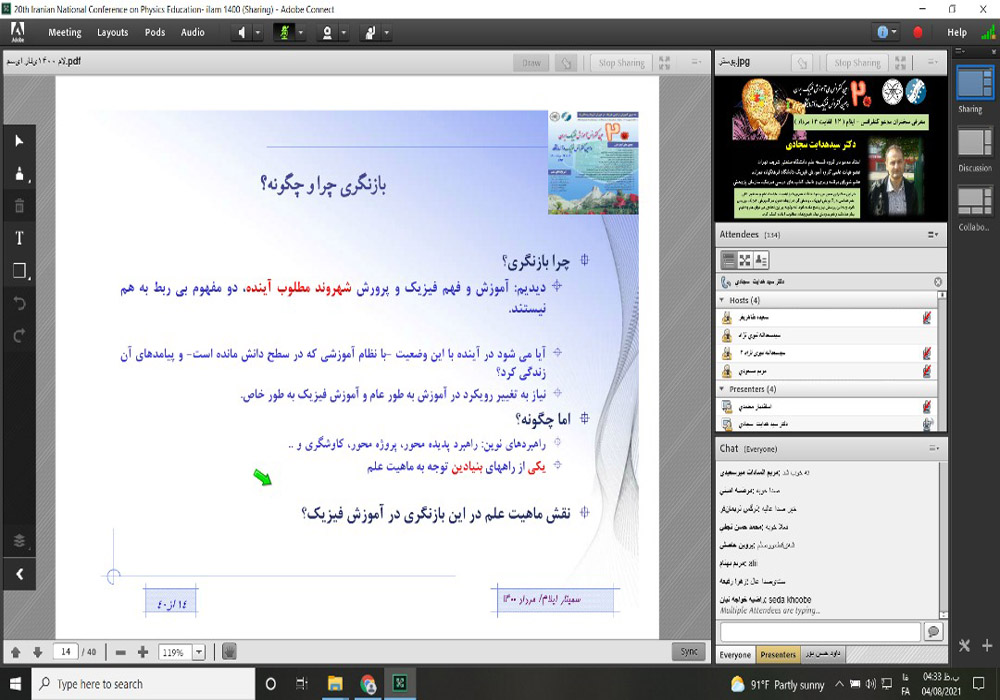Open the Help menu
The image size is (1000, 700).
pyautogui.click(x=956, y=32)
